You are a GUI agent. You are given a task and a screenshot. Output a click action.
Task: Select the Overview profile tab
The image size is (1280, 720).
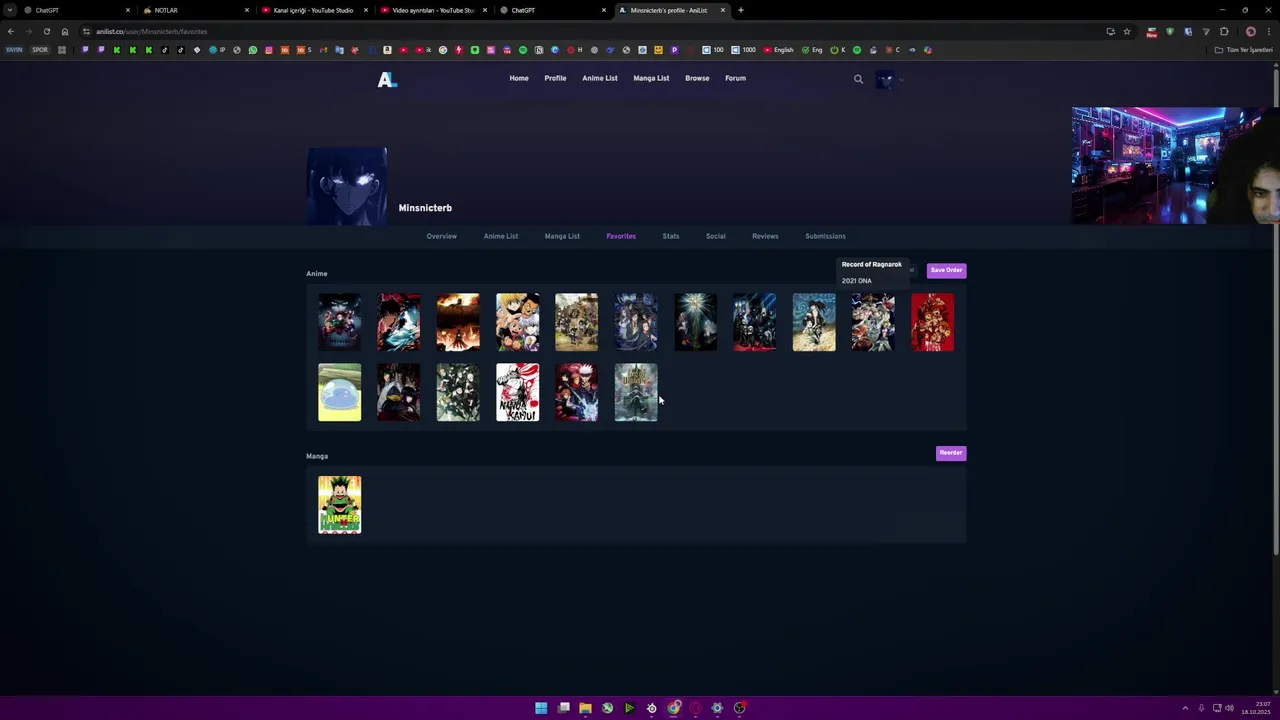click(x=441, y=236)
